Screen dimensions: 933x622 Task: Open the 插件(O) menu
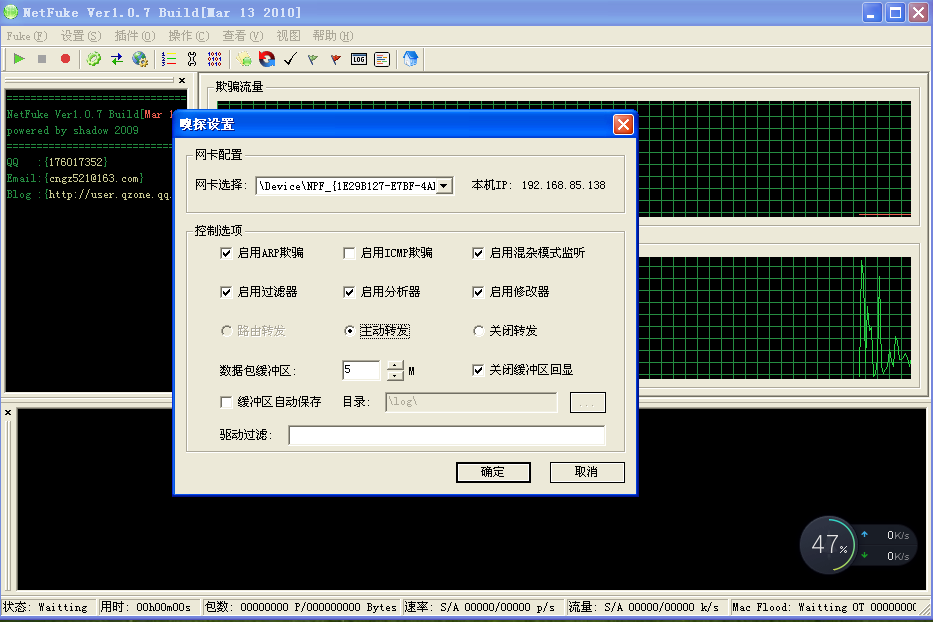click(x=134, y=36)
